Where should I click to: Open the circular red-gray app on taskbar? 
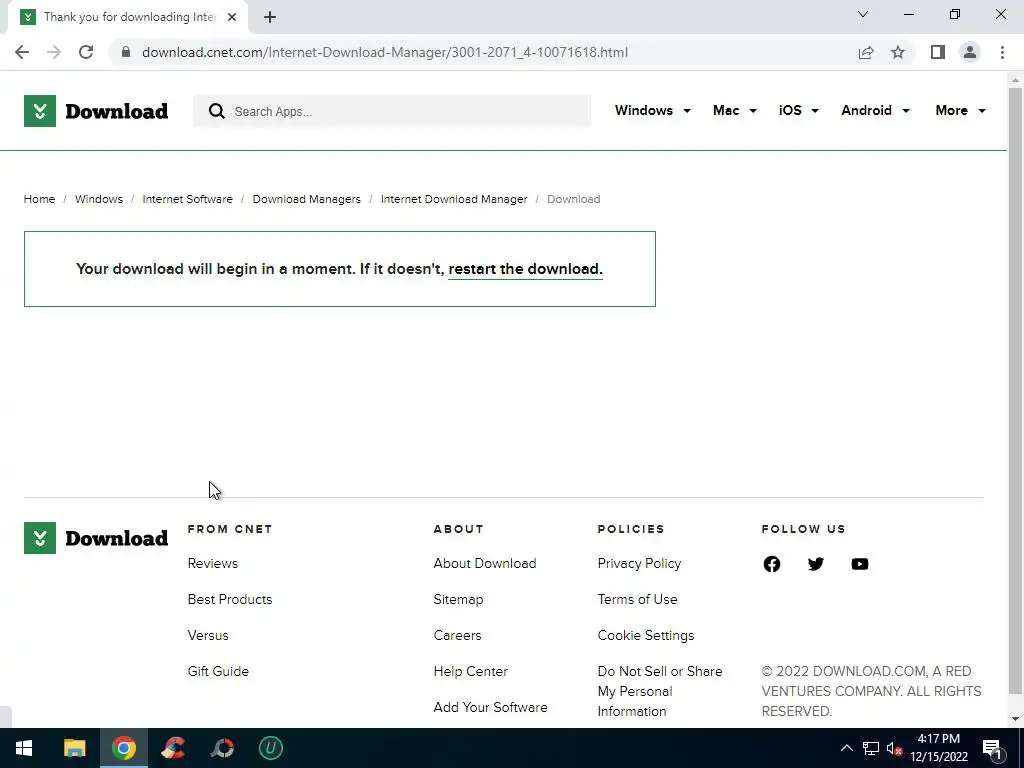(x=222, y=748)
